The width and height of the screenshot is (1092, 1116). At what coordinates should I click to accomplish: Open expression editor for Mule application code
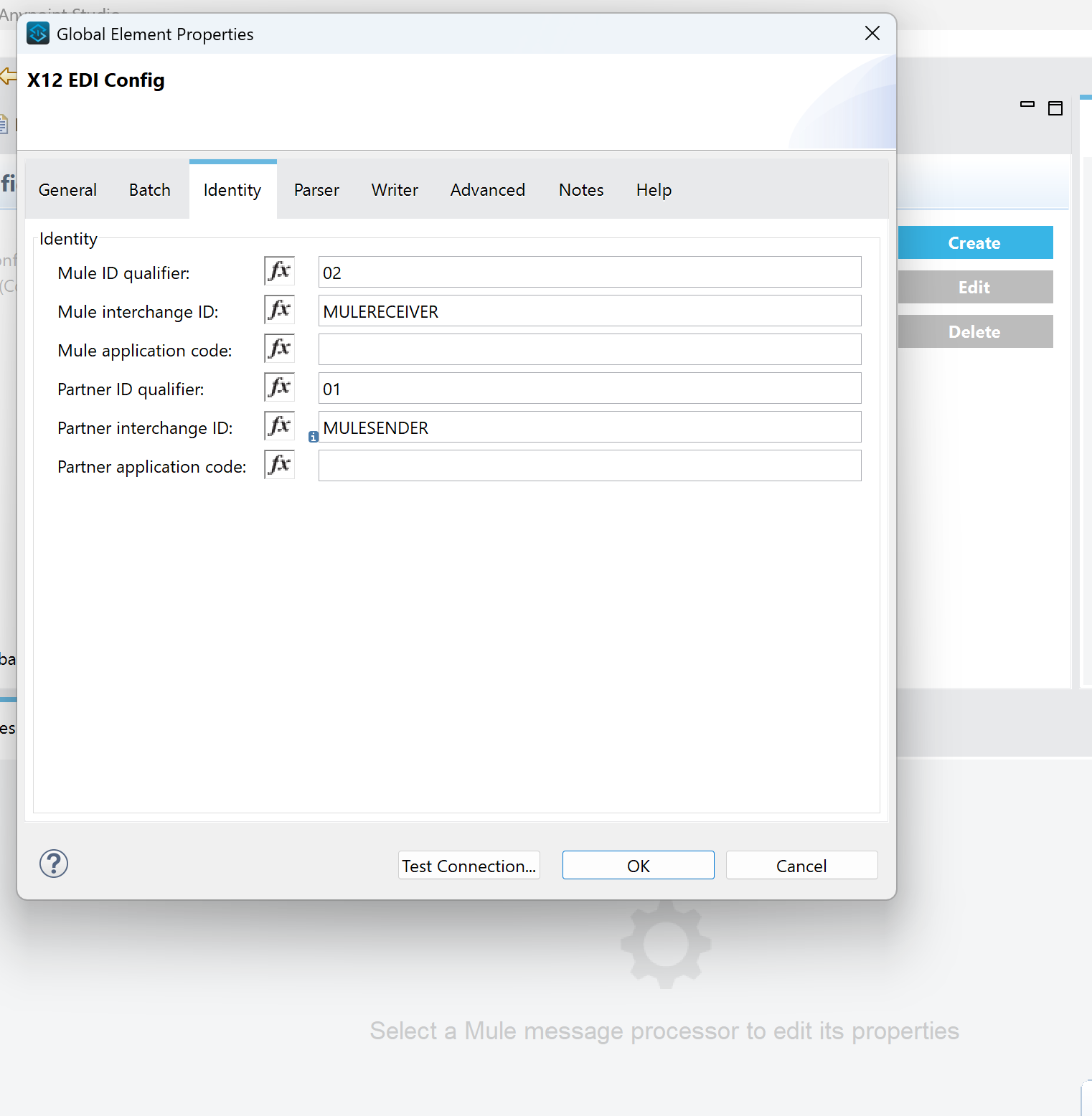coord(279,349)
